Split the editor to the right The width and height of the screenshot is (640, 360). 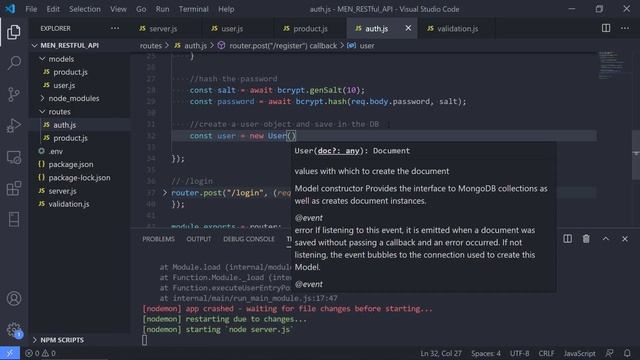606,28
